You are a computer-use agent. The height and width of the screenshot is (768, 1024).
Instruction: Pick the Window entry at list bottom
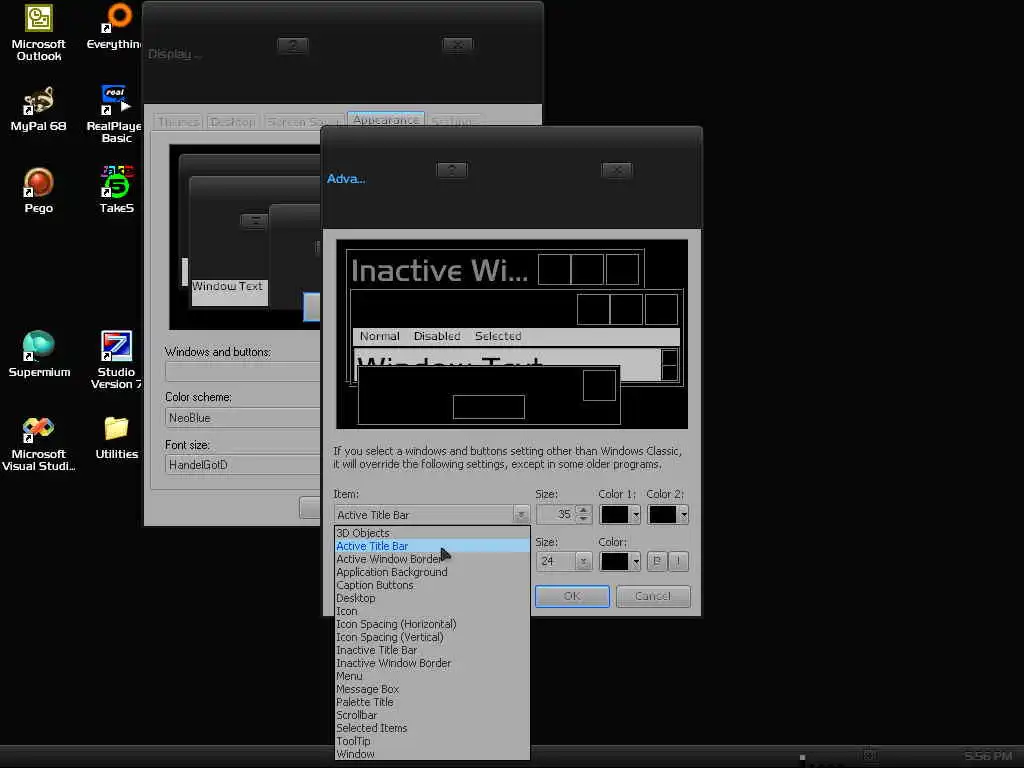point(432,754)
